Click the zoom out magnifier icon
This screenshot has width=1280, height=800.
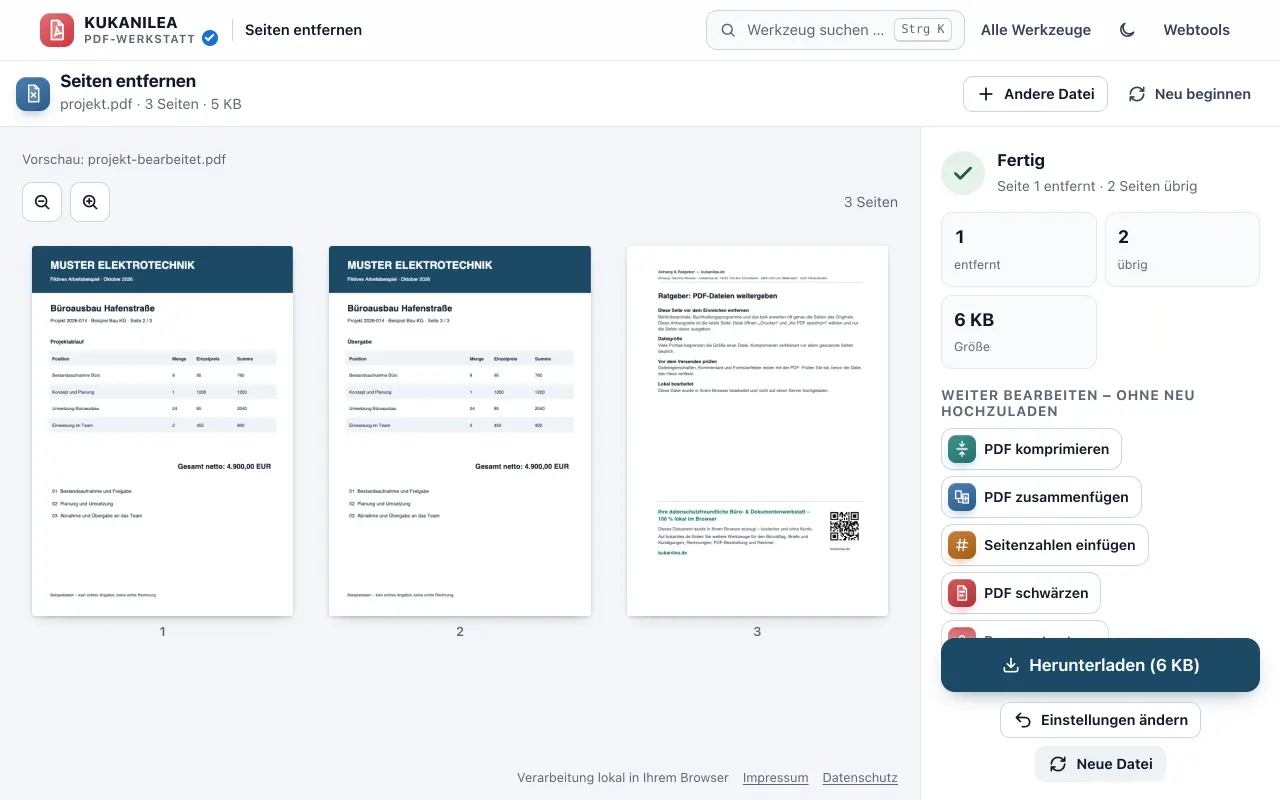point(42,202)
